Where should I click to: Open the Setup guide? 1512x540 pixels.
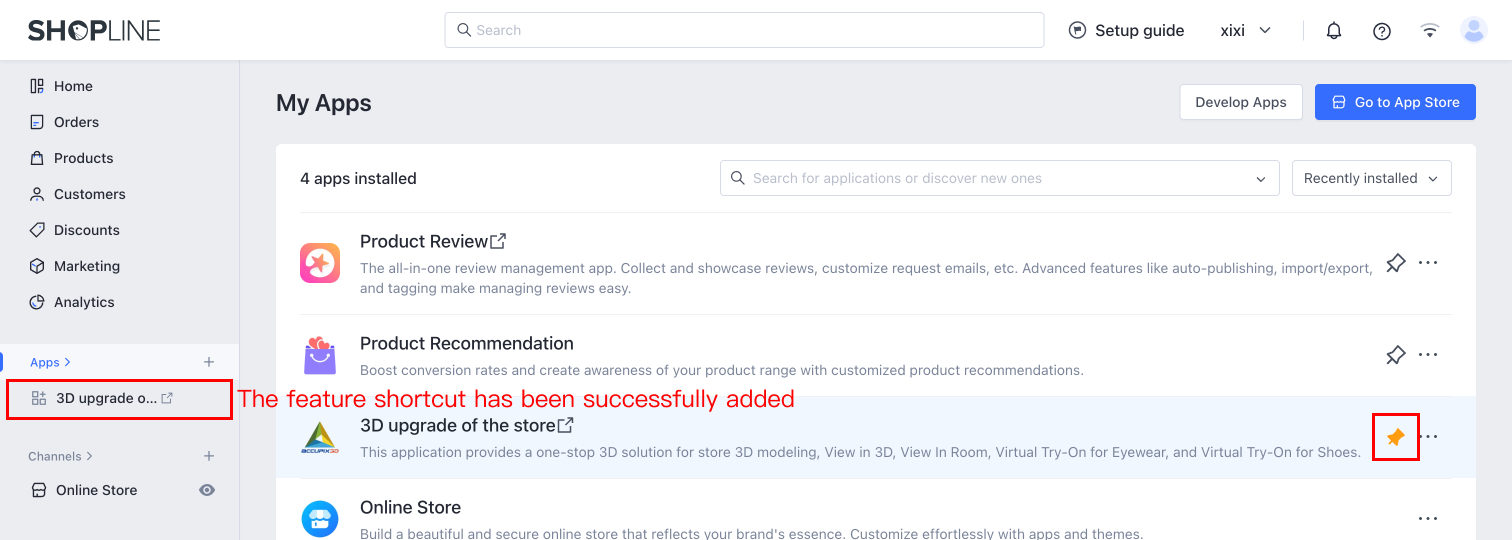click(1127, 30)
